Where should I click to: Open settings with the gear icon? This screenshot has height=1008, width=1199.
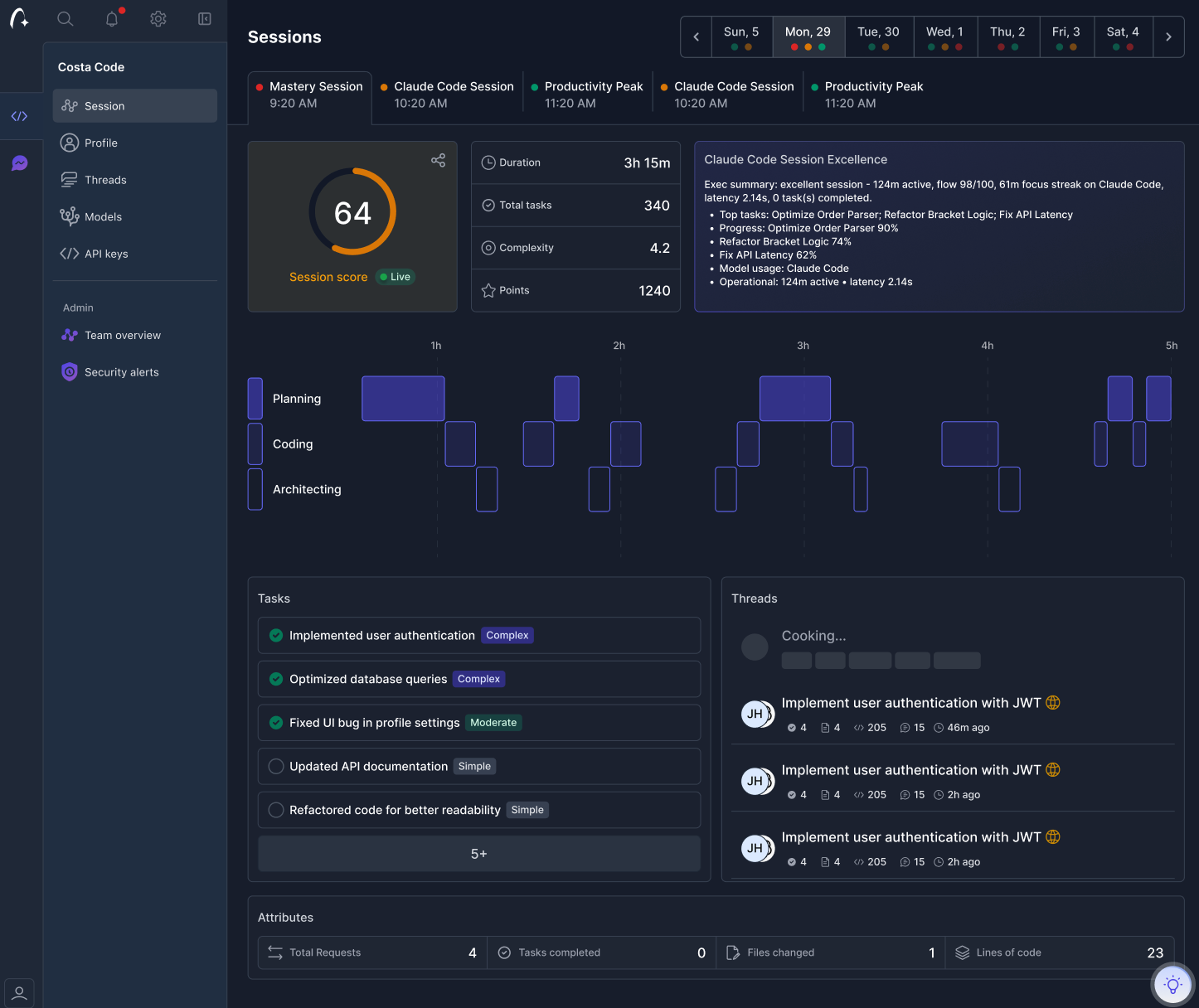pos(158,18)
